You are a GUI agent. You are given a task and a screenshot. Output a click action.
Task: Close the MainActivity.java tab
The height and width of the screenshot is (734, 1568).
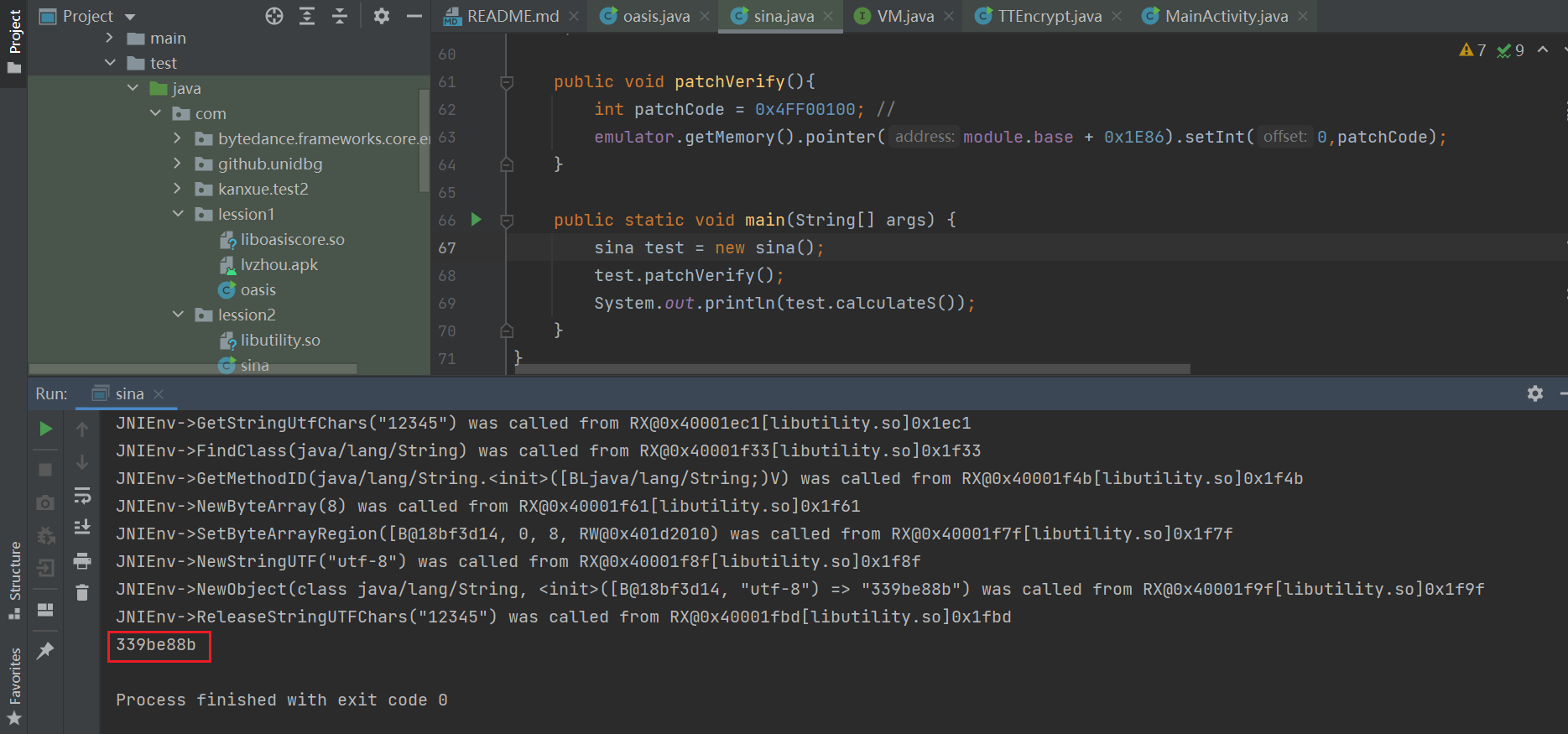coord(1303,16)
